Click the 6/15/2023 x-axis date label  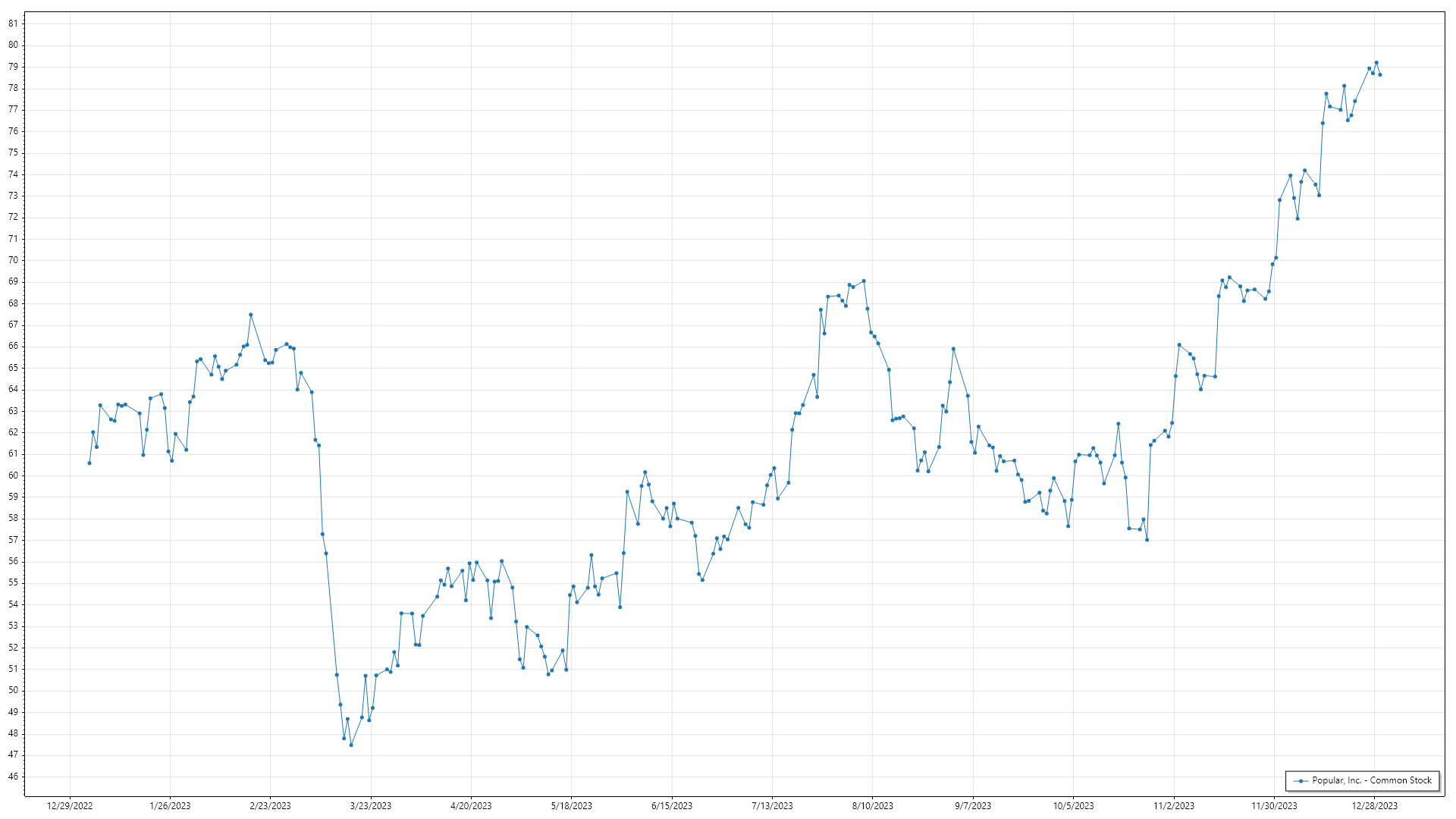click(x=672, y=806)
